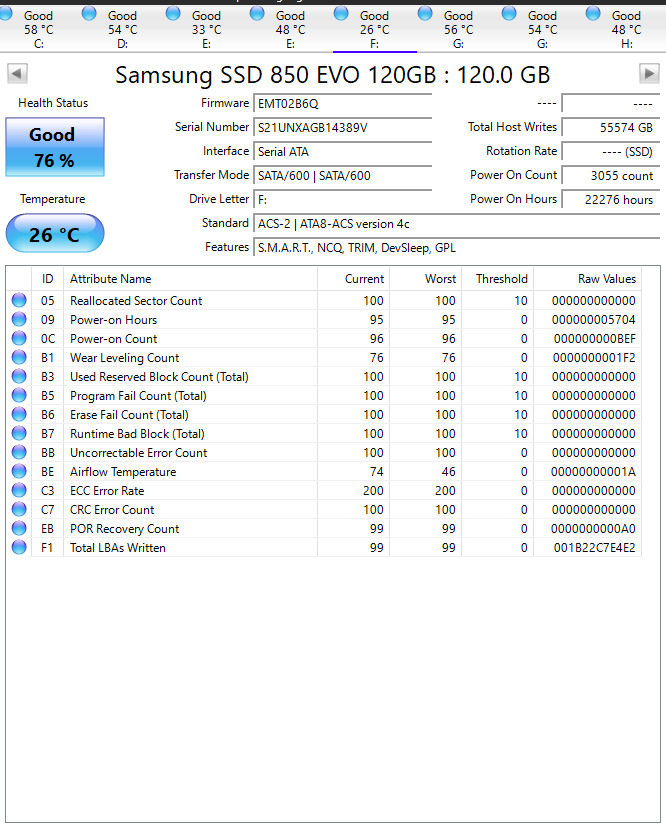Viewport: 666px width, 827px height.
Task: Click the Drive Letter field
Action: click(x=343, y=200)
